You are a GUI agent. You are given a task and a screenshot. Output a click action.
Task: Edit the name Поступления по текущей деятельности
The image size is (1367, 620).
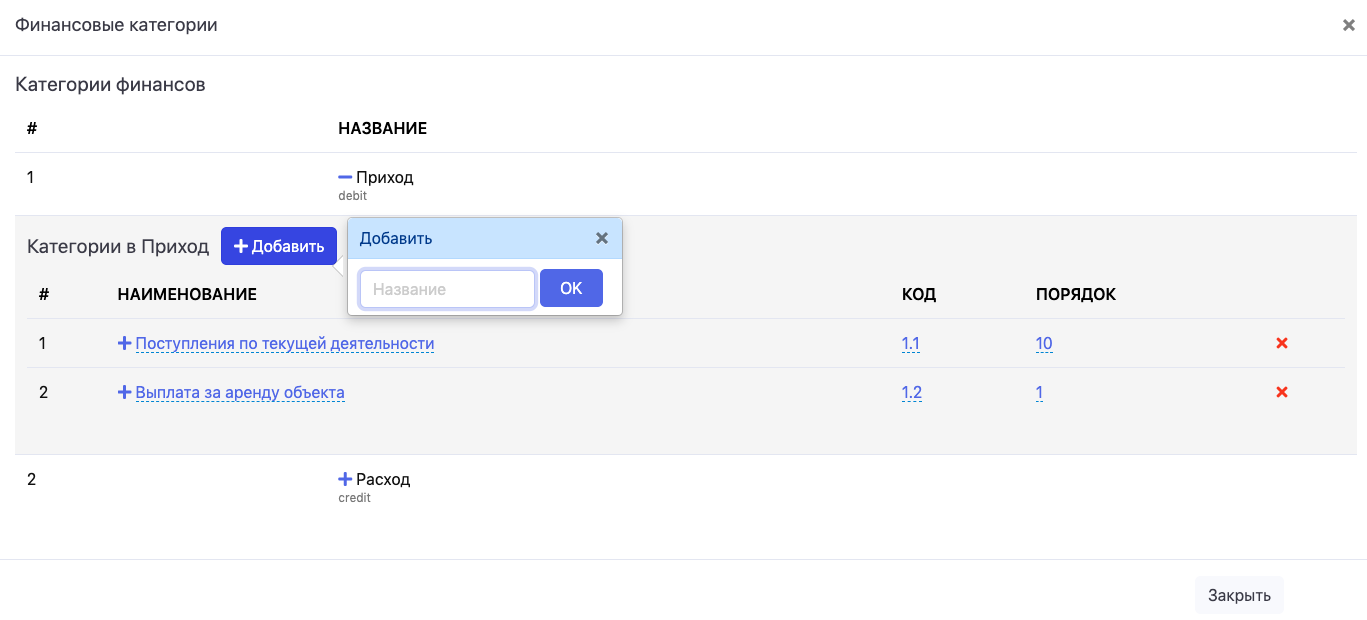tap(284, 343)
